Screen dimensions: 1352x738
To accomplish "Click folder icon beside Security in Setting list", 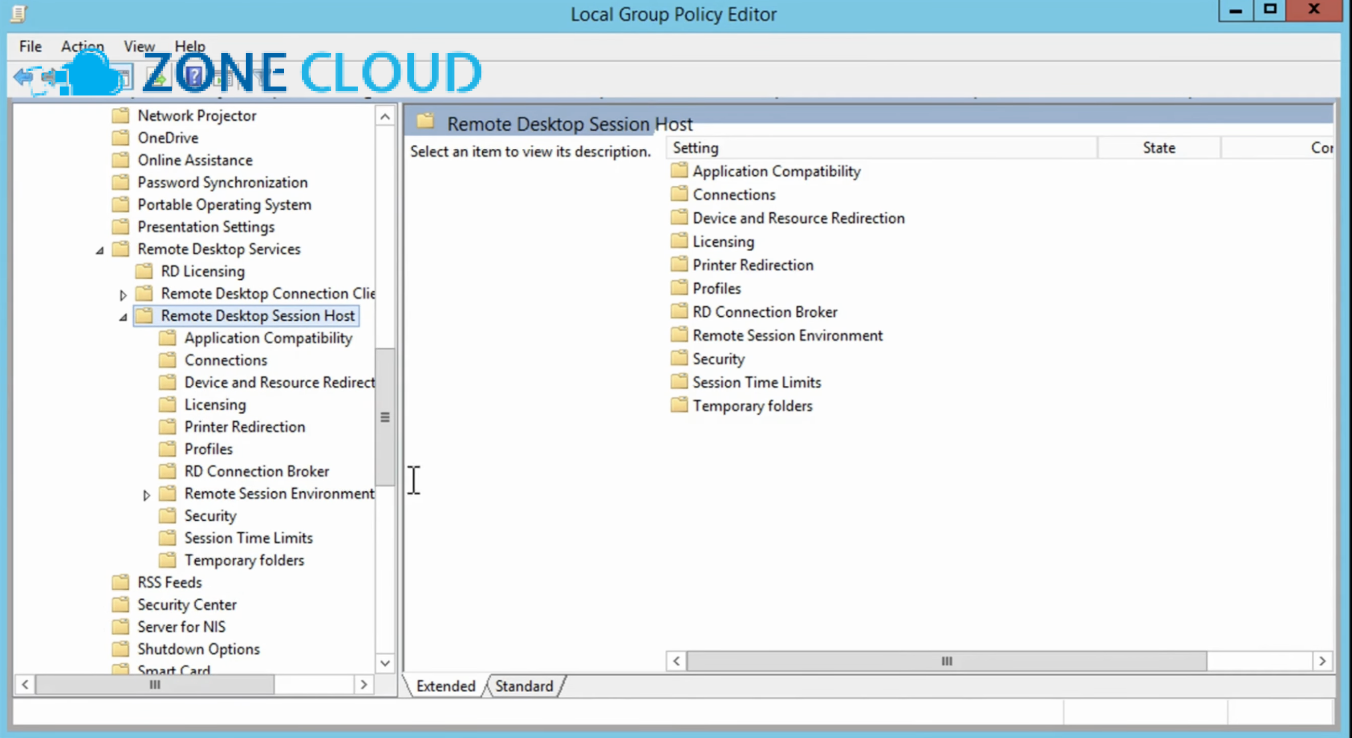I will pyautogui.click(x=679, y=358).
